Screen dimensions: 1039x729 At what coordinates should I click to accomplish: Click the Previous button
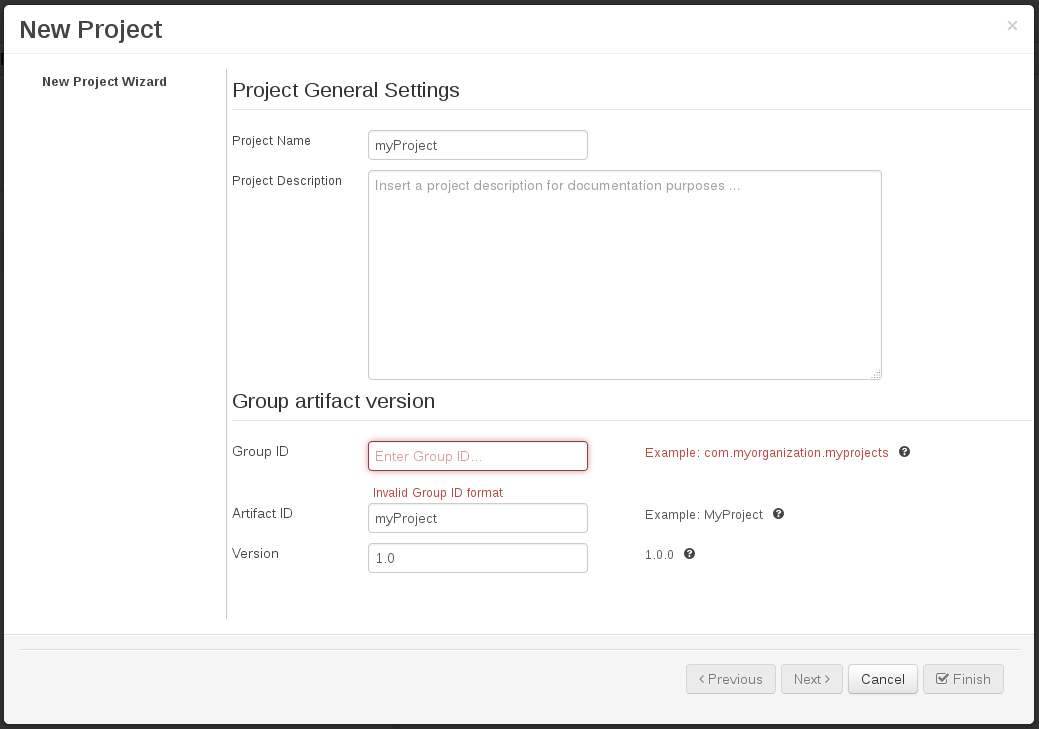coord(730,679)
